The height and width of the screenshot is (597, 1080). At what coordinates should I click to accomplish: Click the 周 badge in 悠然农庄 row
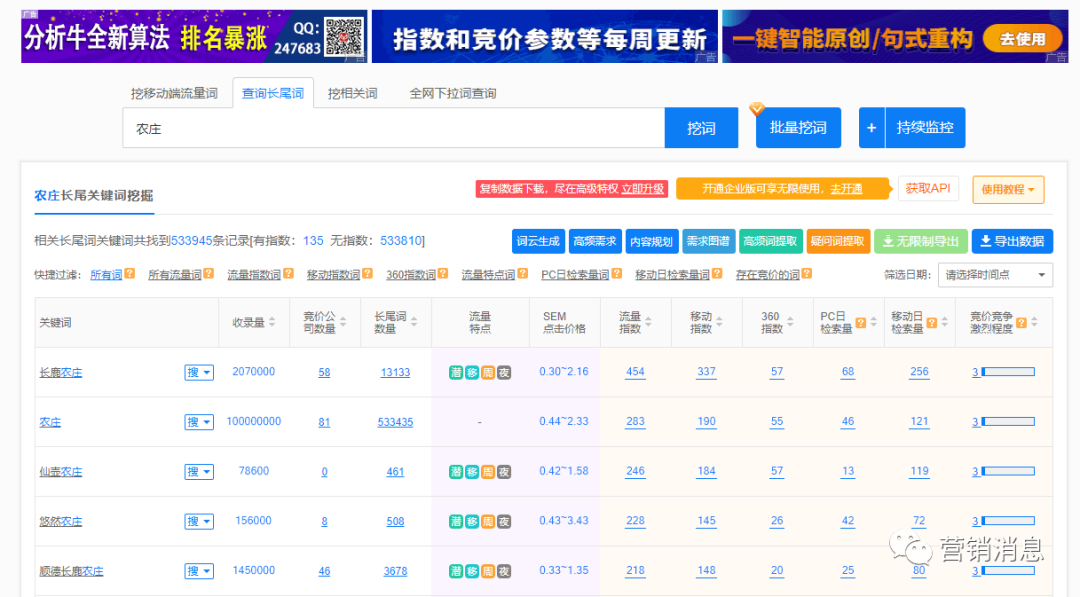pyautogui.click(x=488, y=521)
